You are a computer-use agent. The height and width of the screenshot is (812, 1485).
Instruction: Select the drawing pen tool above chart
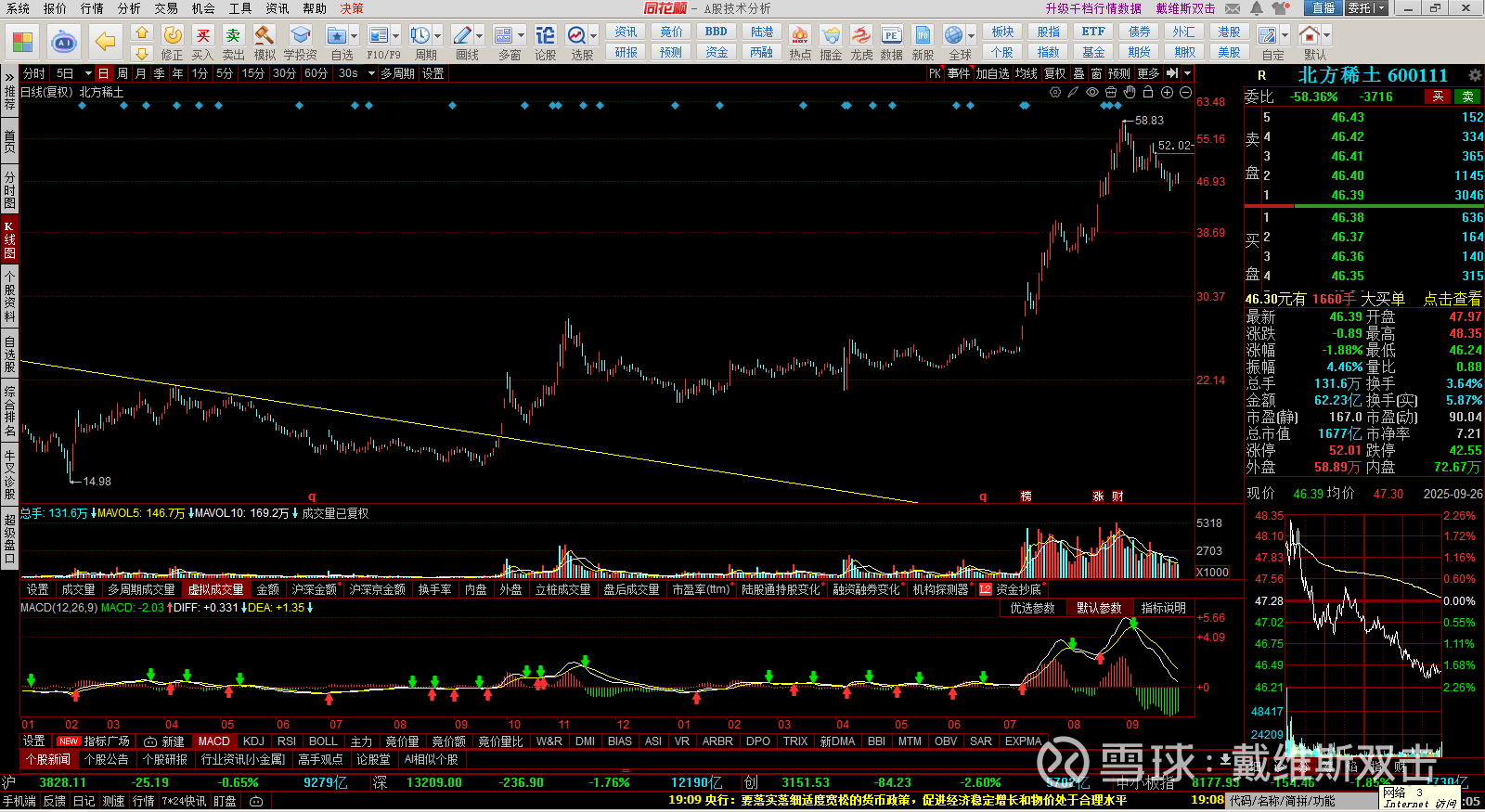(x=1073, y=92)
